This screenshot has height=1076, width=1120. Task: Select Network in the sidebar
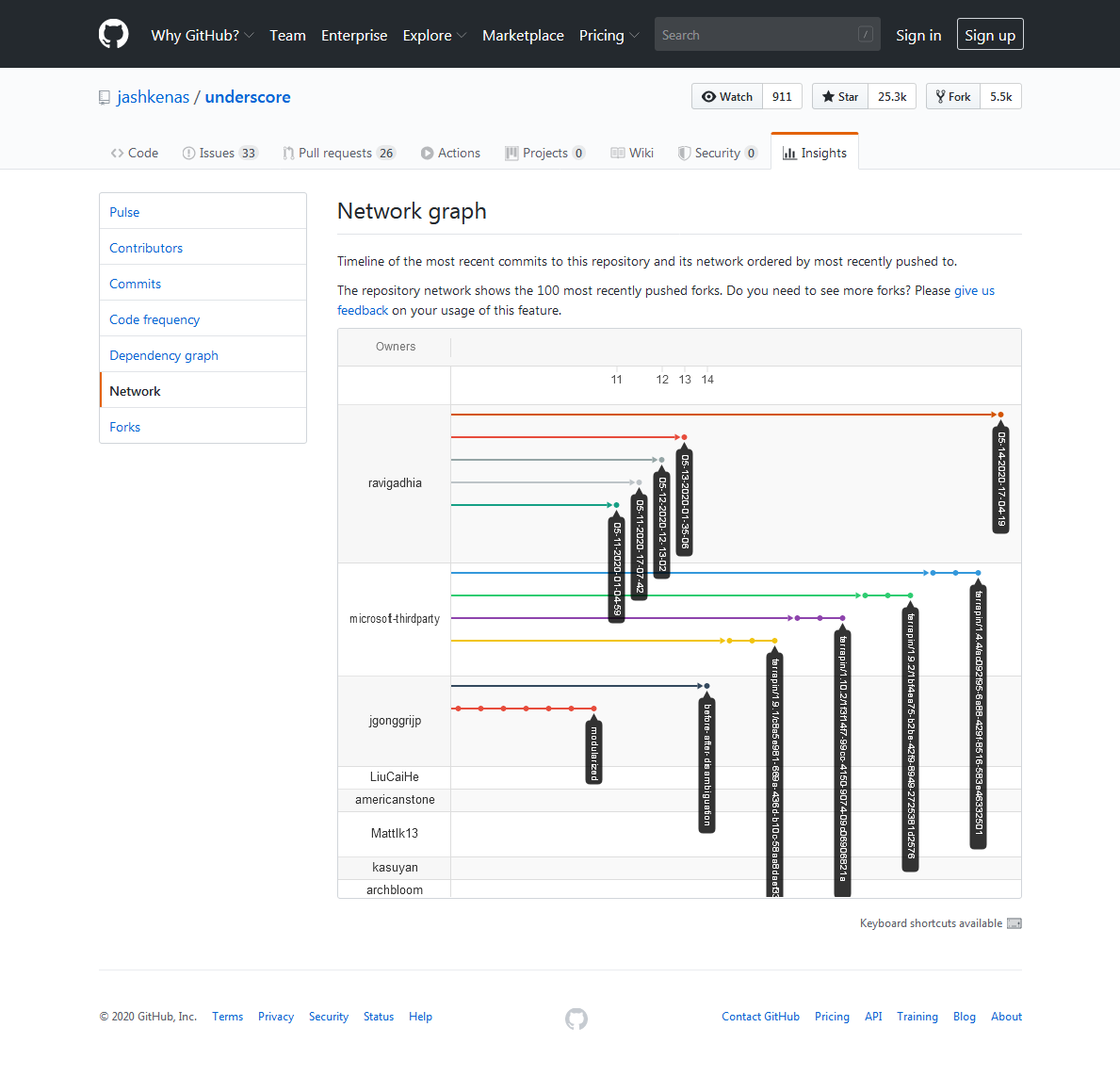[203, 390]
